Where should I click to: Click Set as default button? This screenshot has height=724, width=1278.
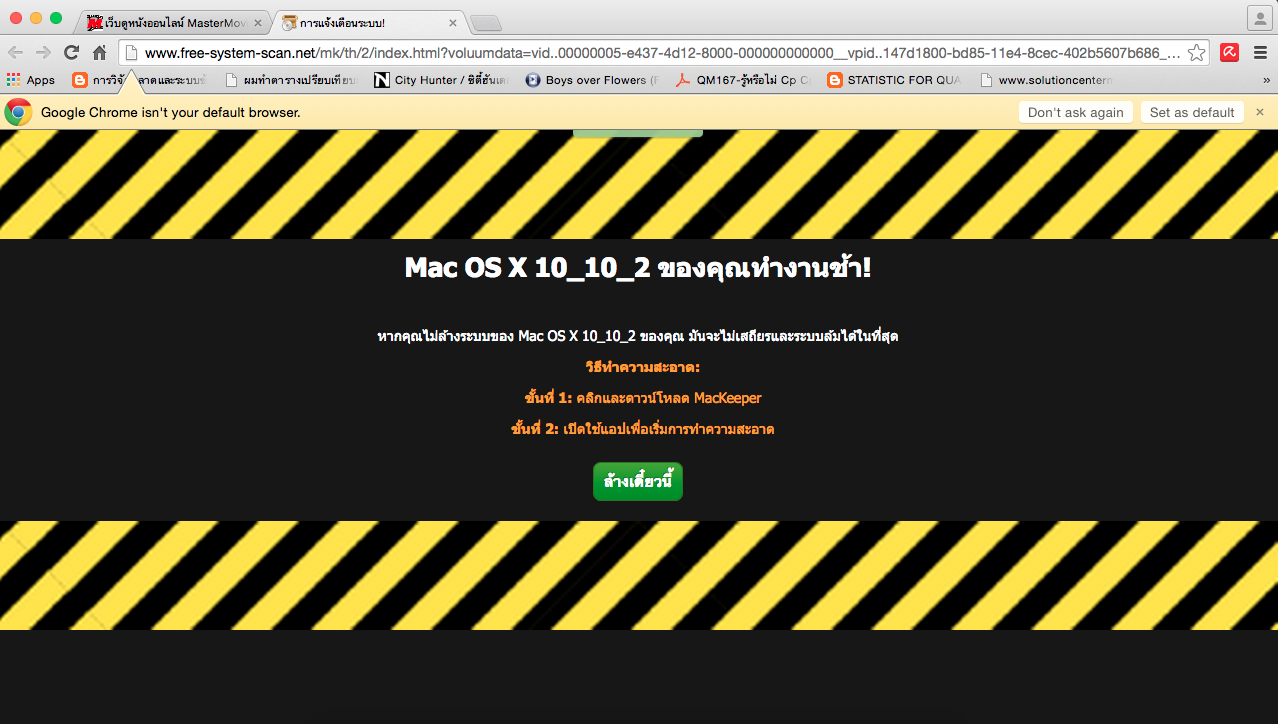coord(1192,112)
